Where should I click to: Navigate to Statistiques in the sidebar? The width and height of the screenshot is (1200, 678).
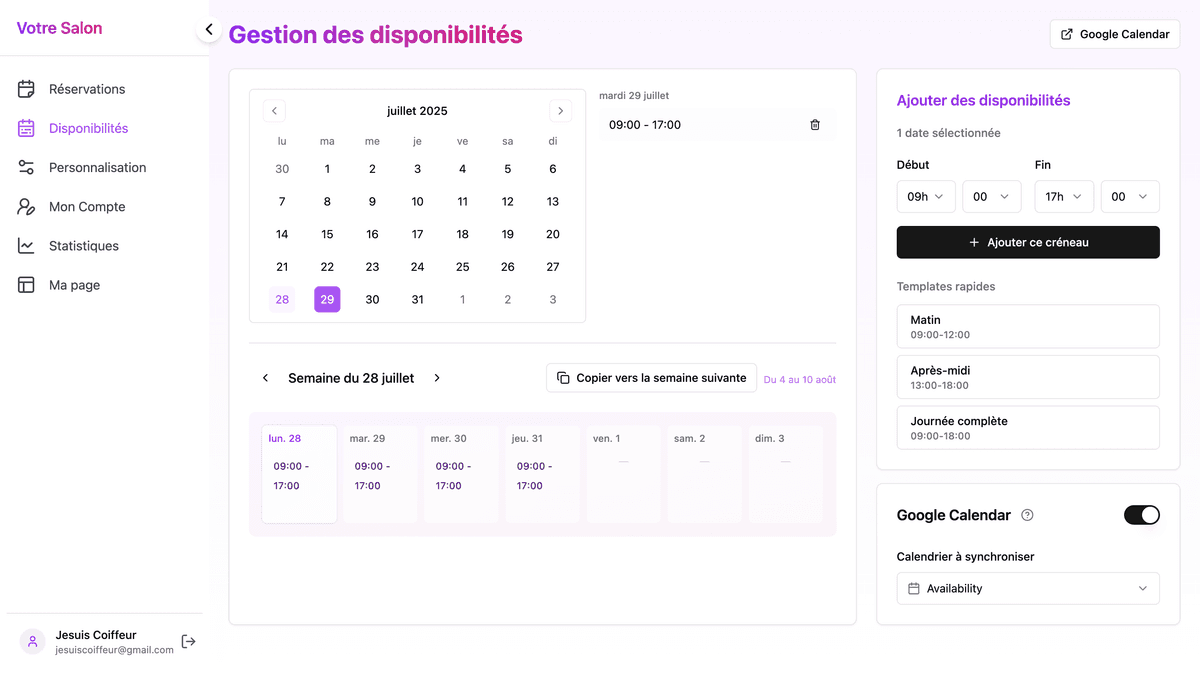point(84,246)
